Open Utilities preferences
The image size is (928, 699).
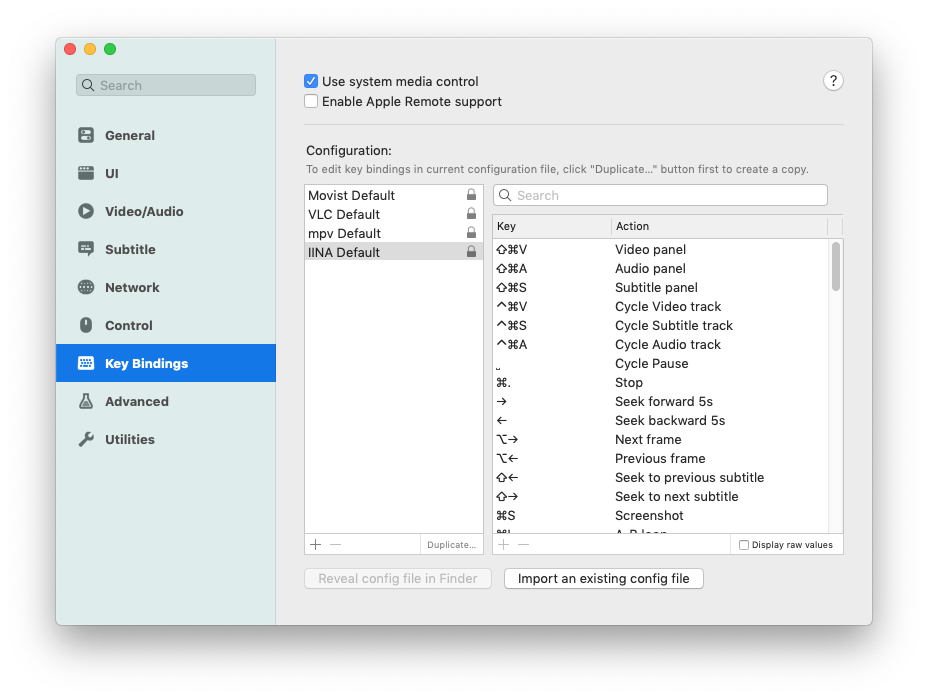click(130, 439)
